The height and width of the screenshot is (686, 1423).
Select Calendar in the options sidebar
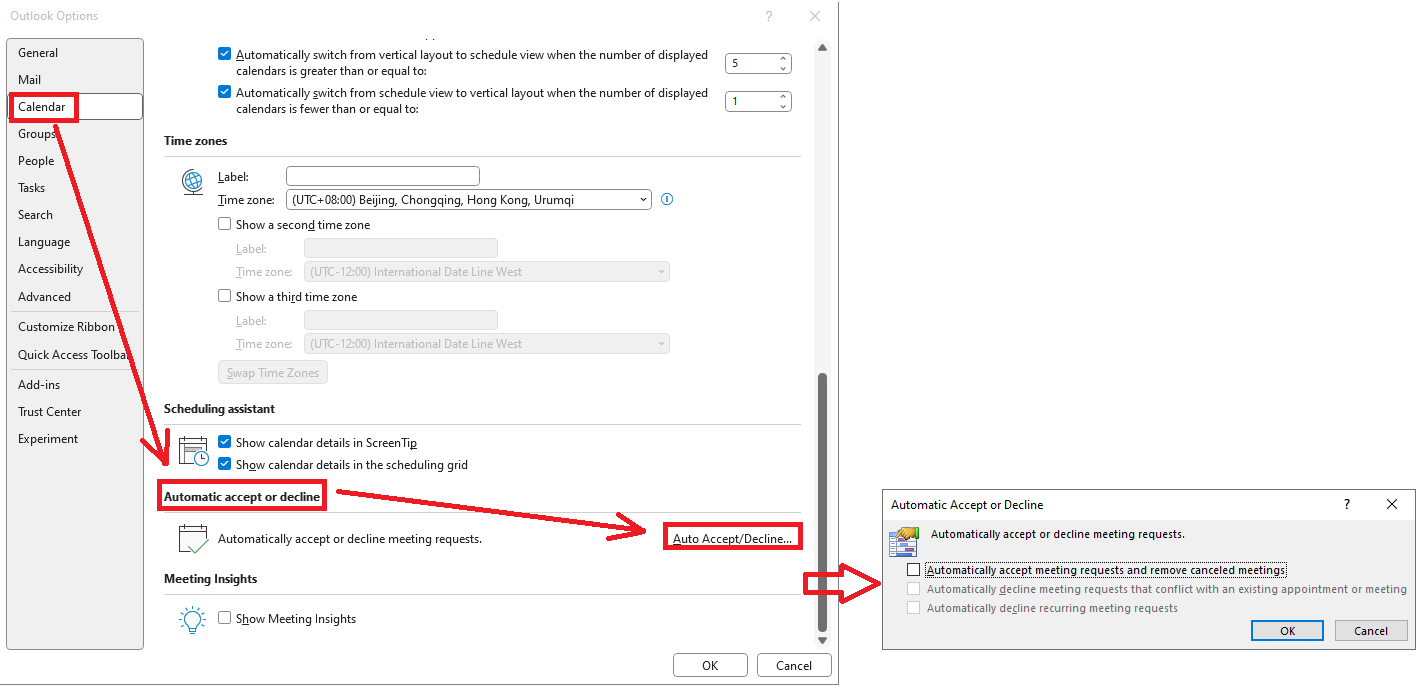pyautogui.click(x=75, y=107)
